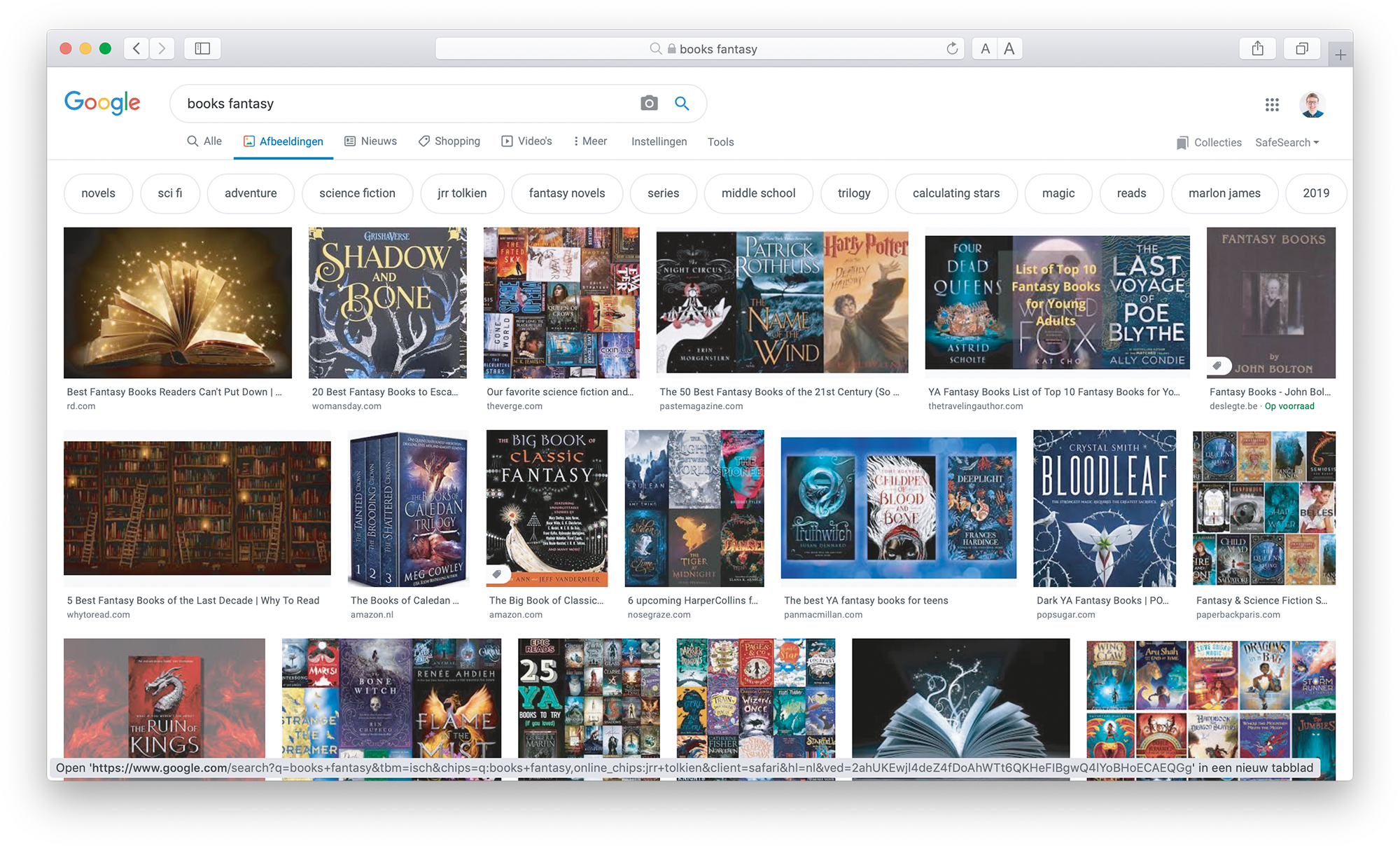Click 'paperbackparis.com' source text
The height and width of the screenshot is (846, 1400).
(1238, 615)
